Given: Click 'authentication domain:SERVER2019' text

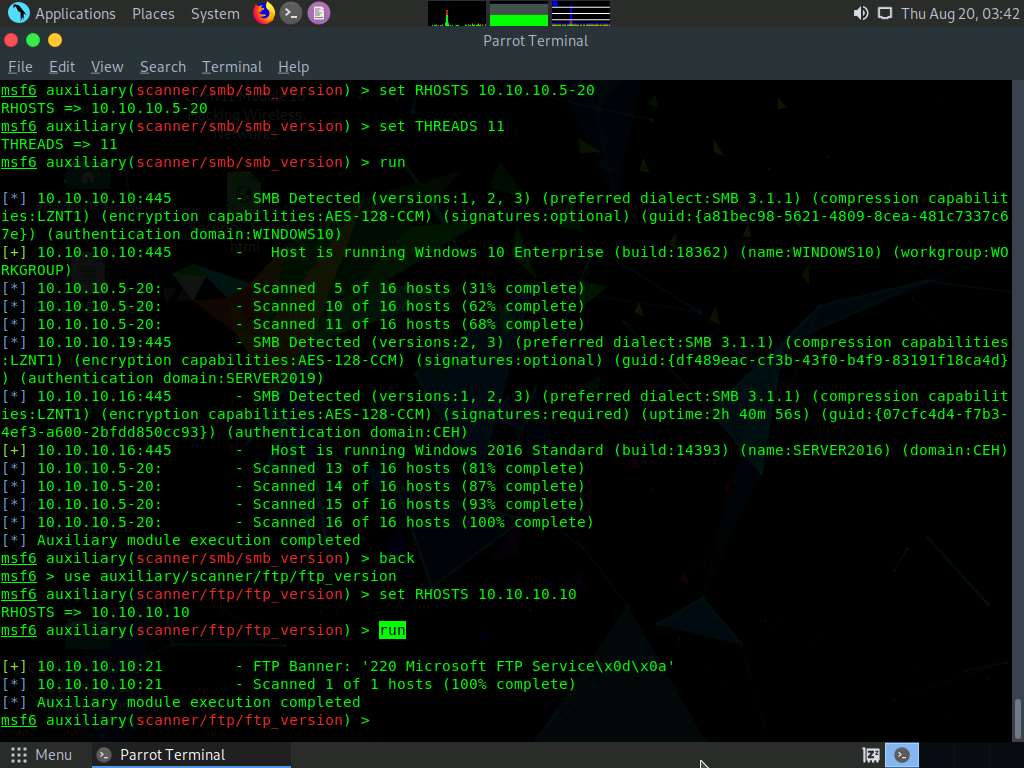Looking at the screenshot, I should (x=172, y=378).
